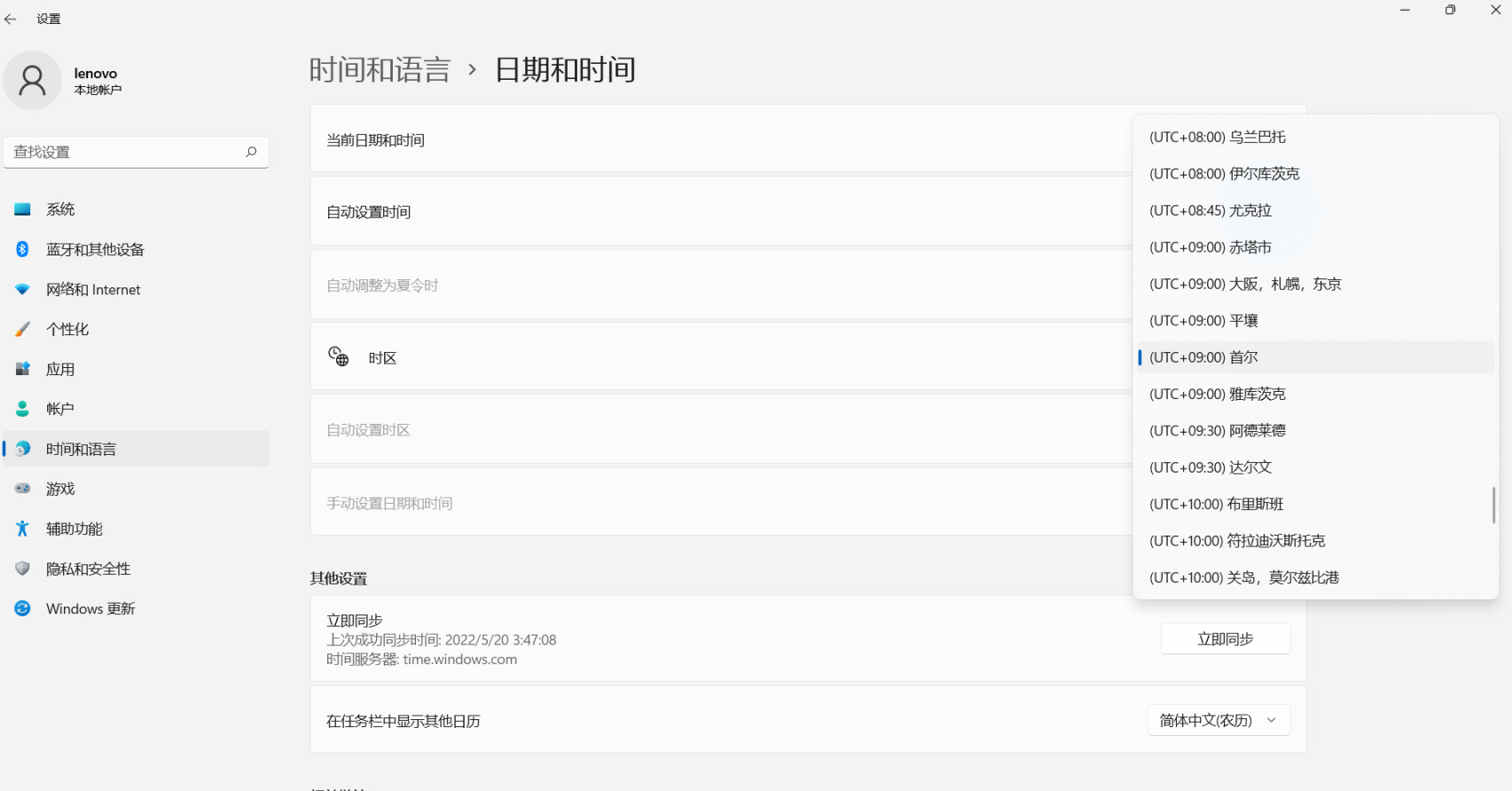Click the 时间服务器: time.windows.com text
The image size is (1512, 791).
pyautogui.click(x=422, y=659)
